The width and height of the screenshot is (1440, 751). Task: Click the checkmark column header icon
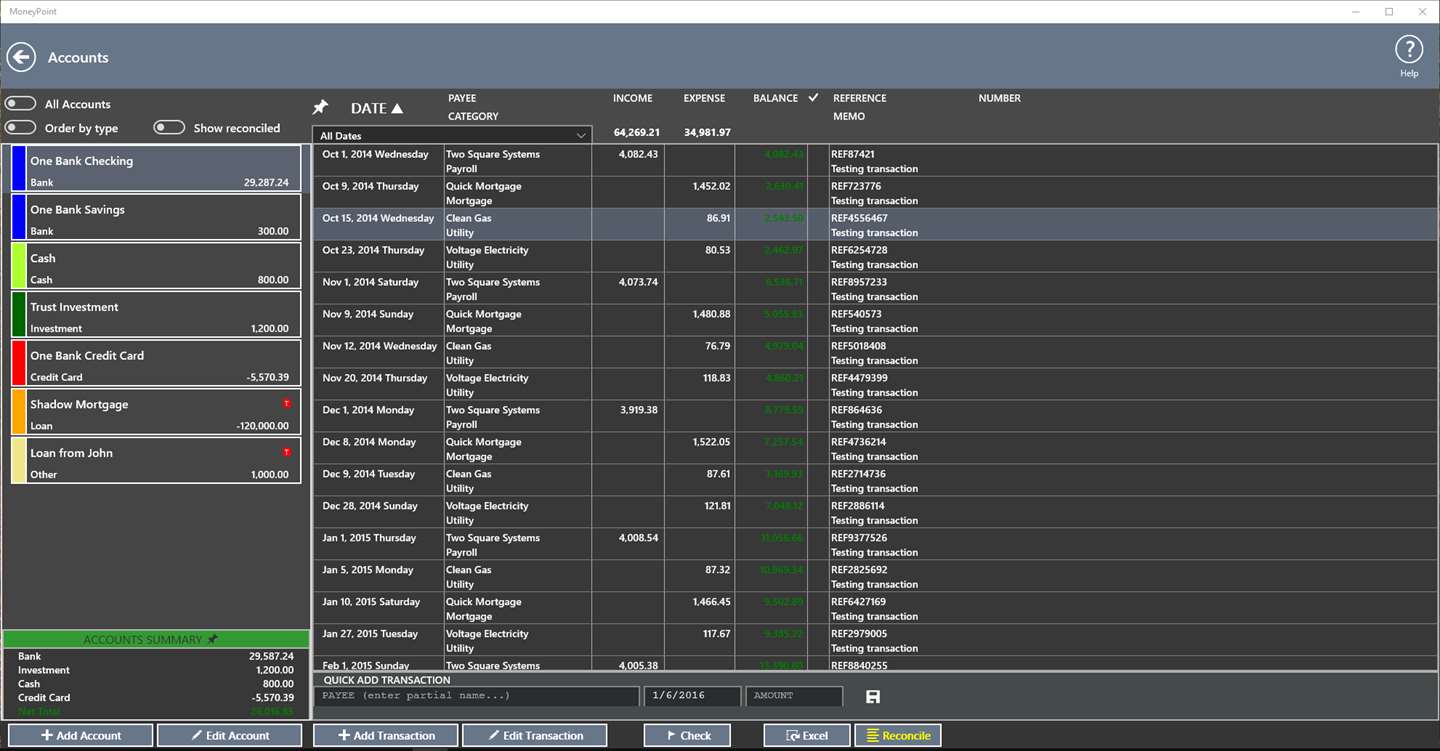(x=813, y=97)
